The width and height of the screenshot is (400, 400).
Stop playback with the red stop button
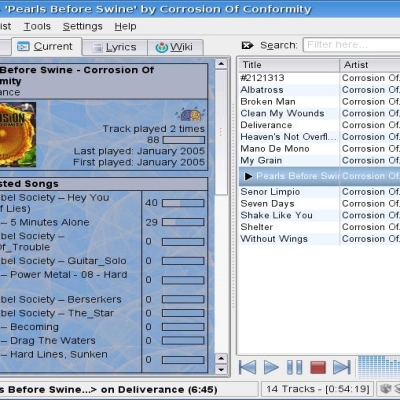pyautogui.click(x=318, y=367)
